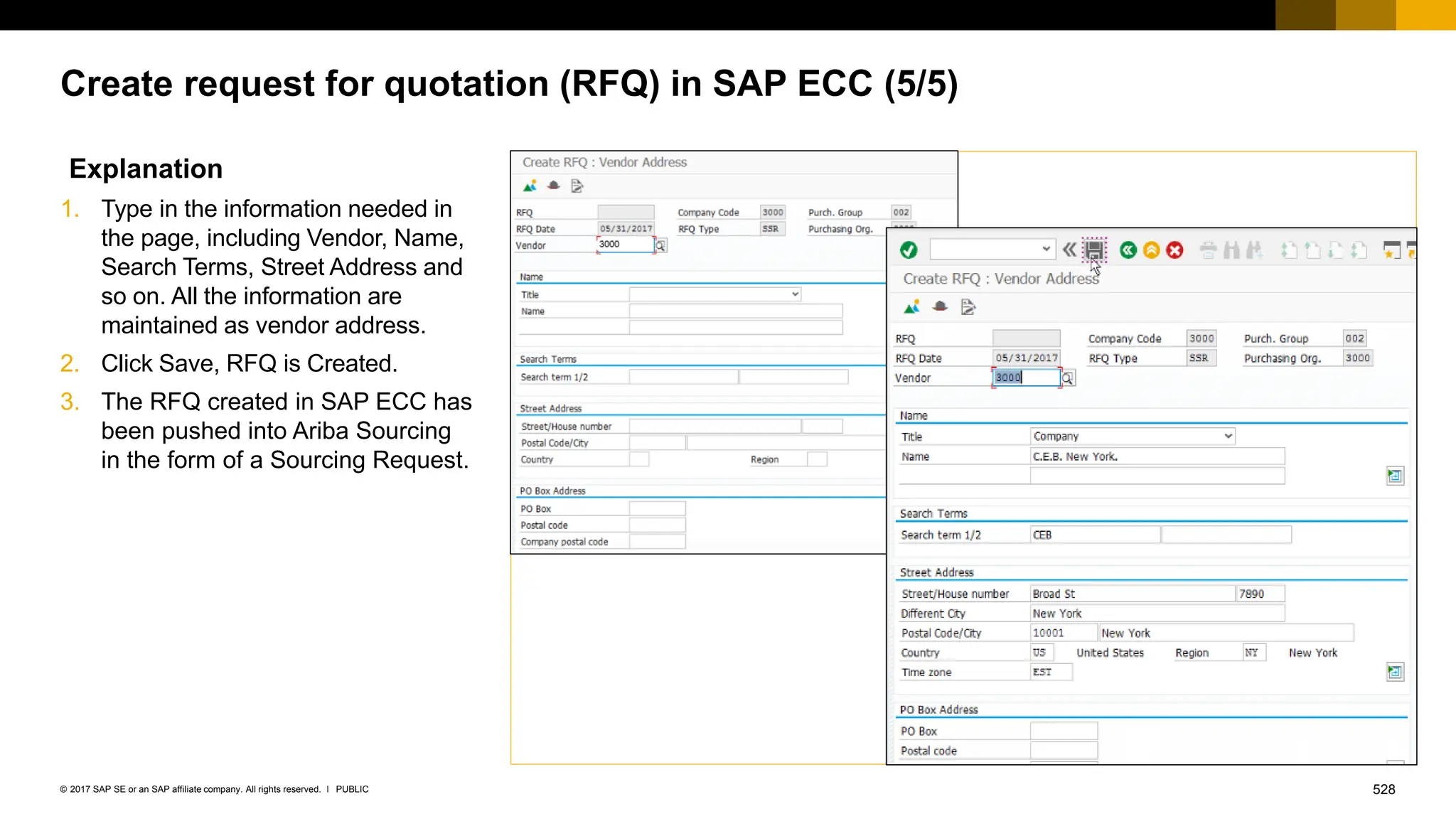Click PO Box Postal code field in front window
The height and width of the screenshot is (819, 1456).
point(1064,751)
